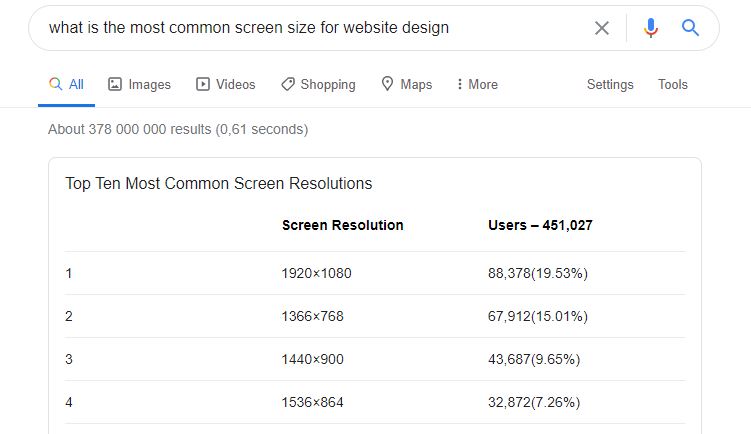Viewport: 751px width, 434px height.
Task: Click the Users – 451,027 column header
Action: pyautogui.click(x=540, y=225)
